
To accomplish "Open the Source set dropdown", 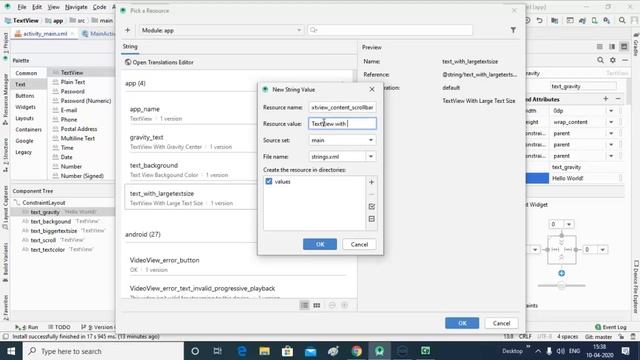I will (342, 140).
